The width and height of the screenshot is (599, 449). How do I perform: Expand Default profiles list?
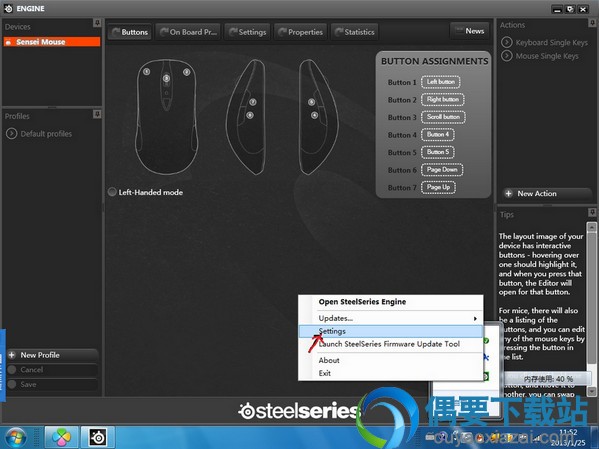[x=11, y=134]
